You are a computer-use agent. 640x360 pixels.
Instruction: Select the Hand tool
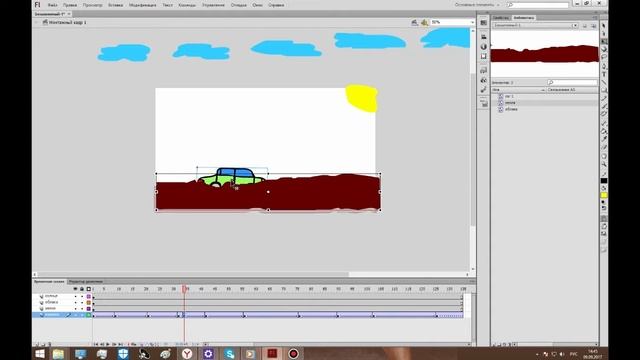[x=604, y=156]
